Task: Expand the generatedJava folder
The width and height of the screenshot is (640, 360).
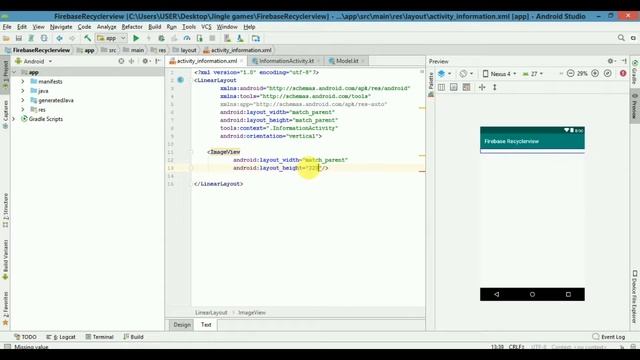Action: coord(23,100)
